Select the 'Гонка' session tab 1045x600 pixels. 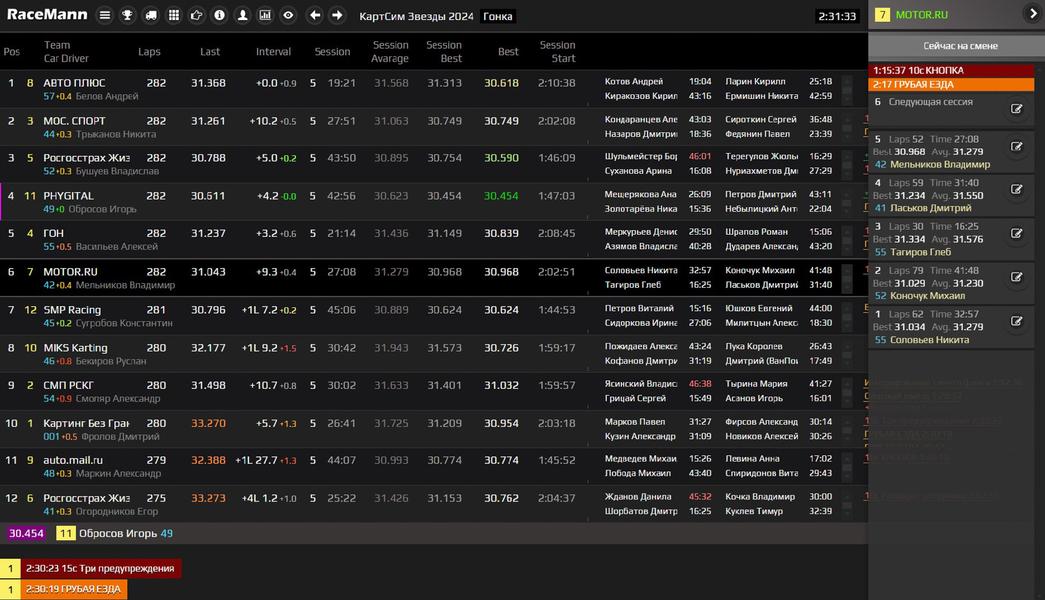498,16
